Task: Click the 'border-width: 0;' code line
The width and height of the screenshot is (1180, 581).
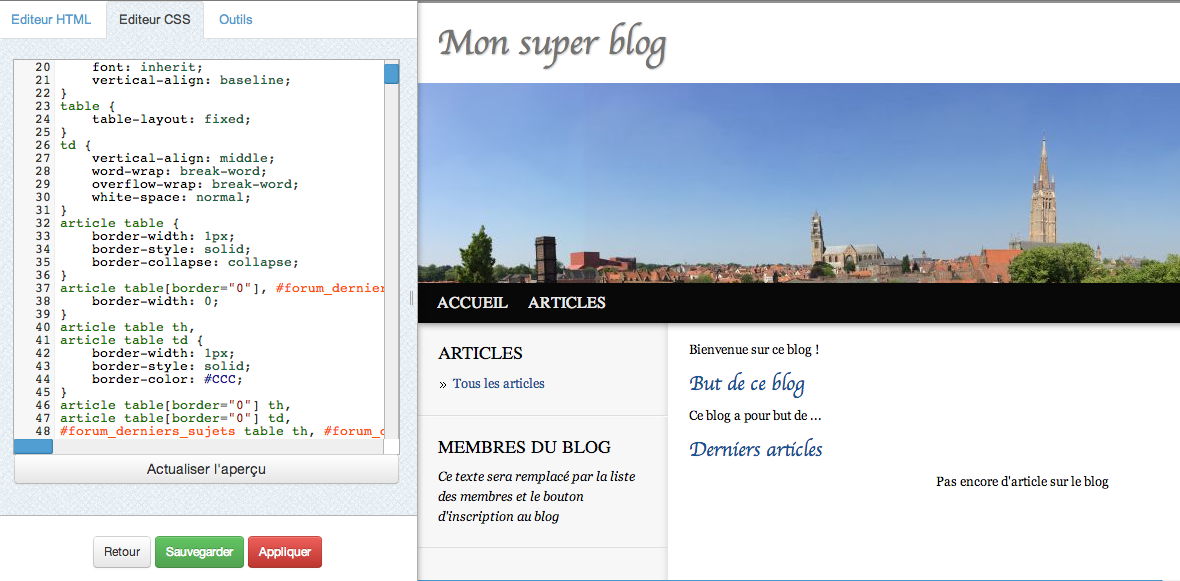Action: (x=155, y=301)
